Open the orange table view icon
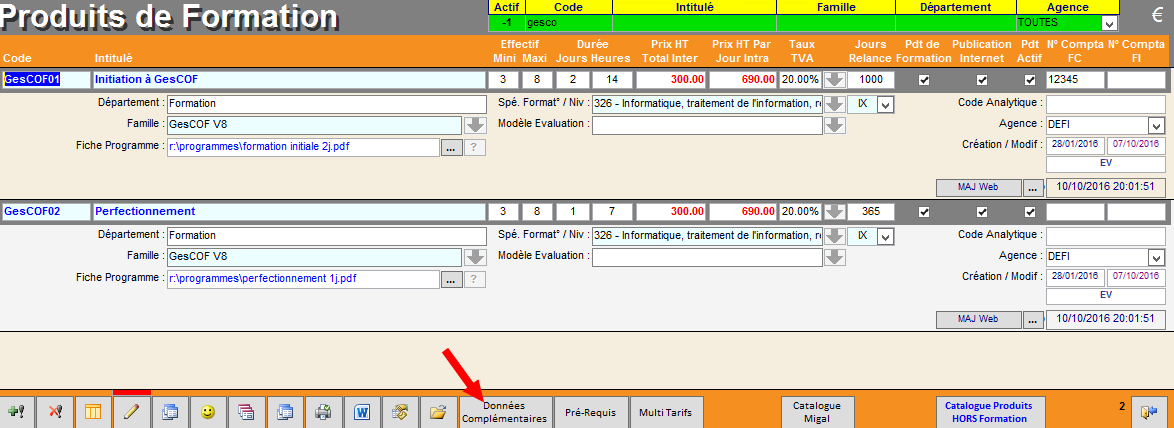 93,412
